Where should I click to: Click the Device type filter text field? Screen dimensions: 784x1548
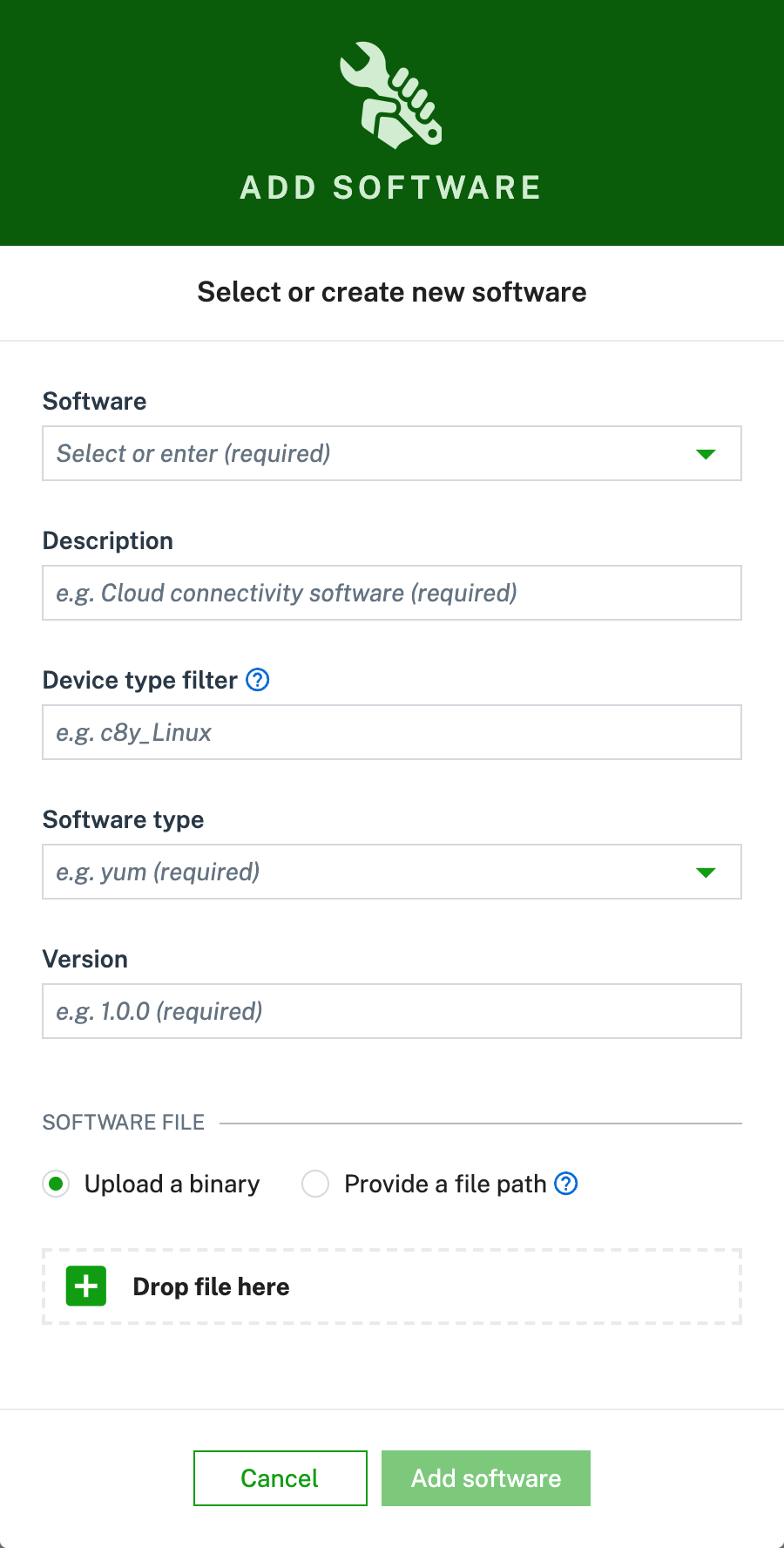click(392, 732)
